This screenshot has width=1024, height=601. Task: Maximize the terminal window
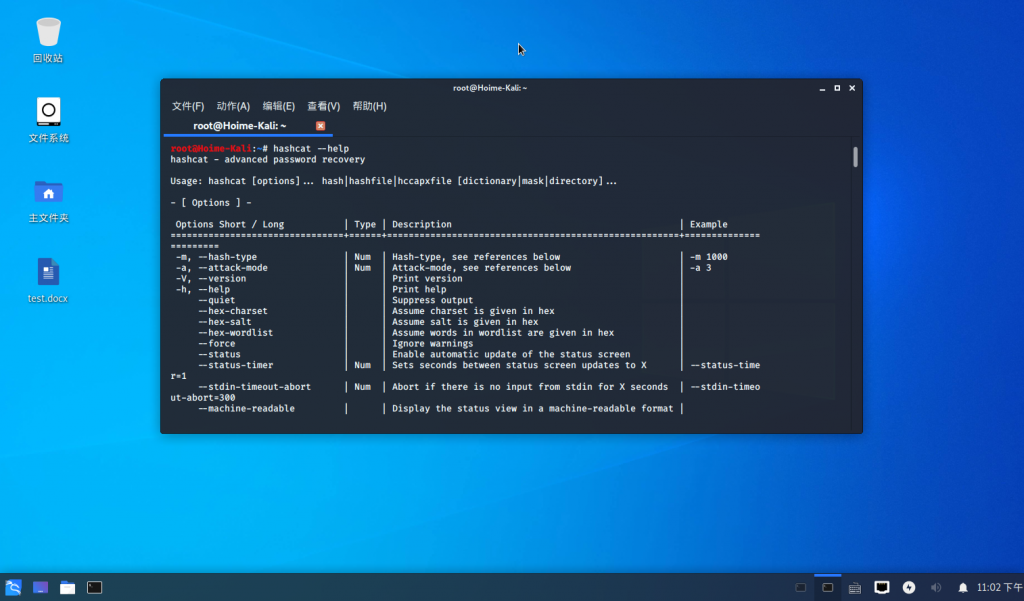(837, 88)
